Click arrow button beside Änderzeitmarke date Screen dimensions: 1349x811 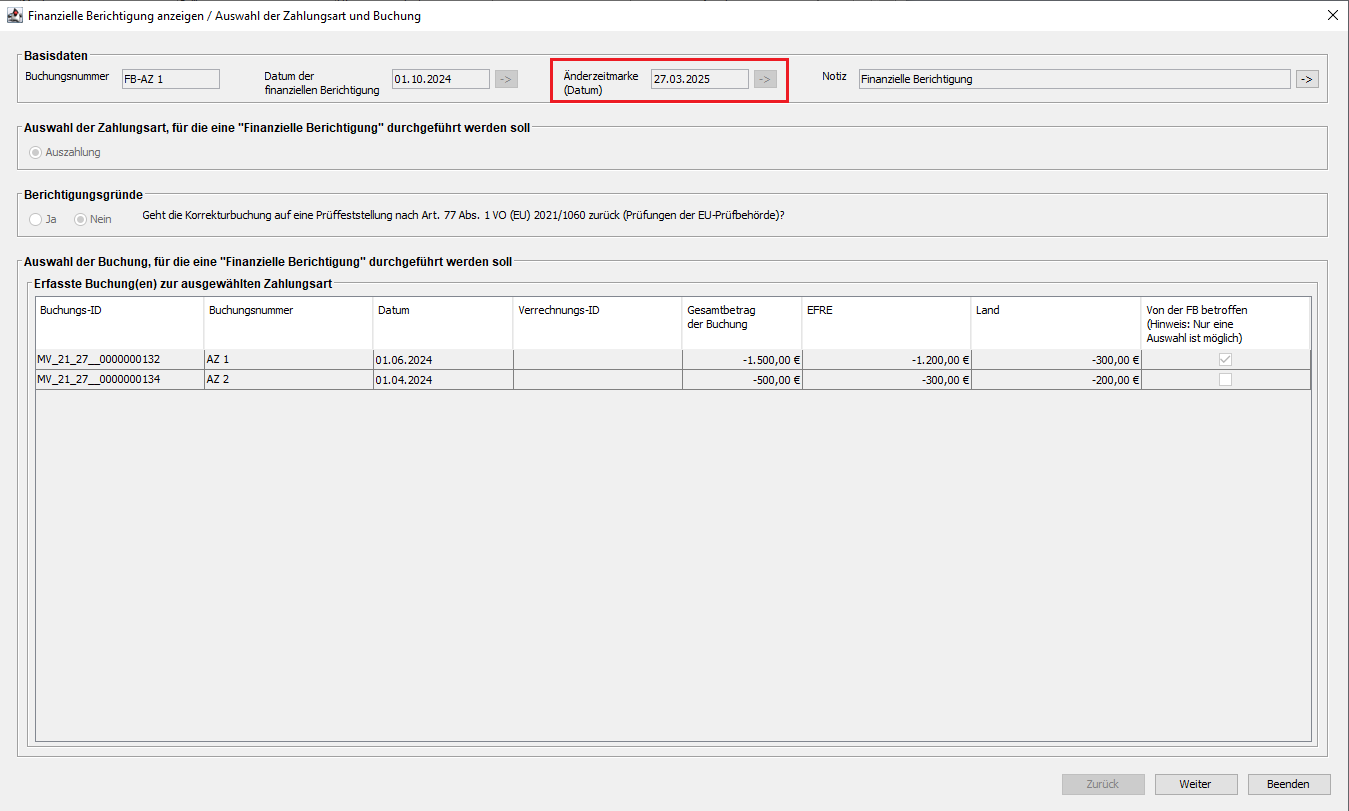click(765, 79)
